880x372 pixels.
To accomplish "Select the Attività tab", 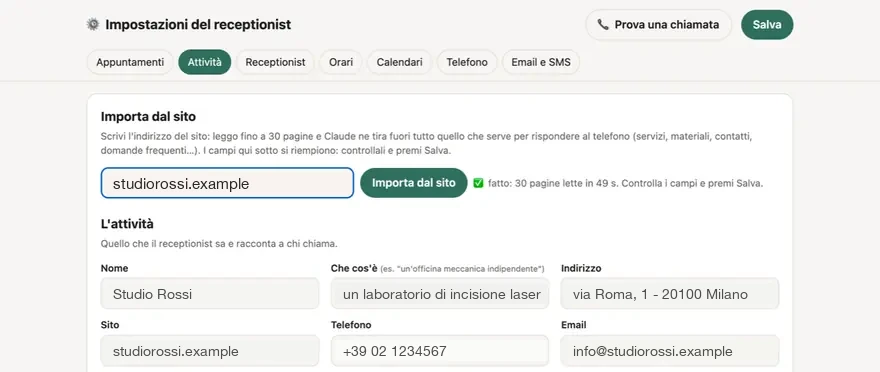I will pyautogui.click(x=205, y=62).
